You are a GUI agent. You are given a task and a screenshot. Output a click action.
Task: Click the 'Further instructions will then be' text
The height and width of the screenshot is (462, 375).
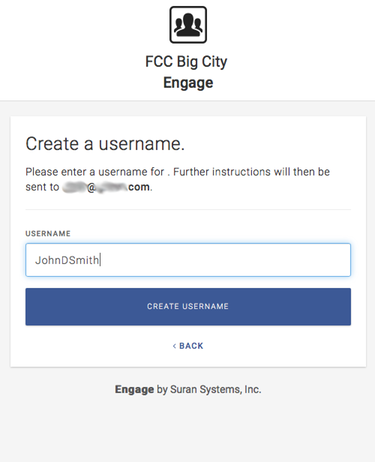(x=251, y=172)
